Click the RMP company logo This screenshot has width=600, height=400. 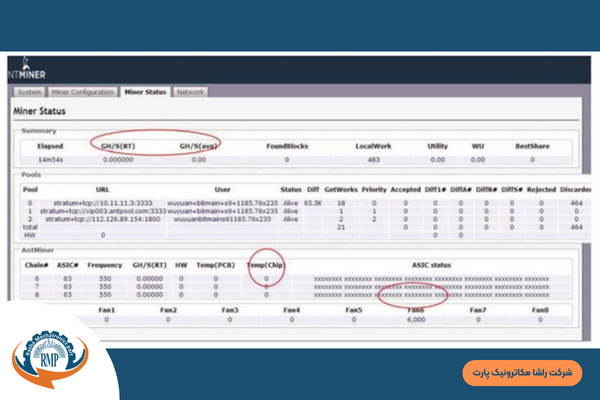(x=48, y=357)
